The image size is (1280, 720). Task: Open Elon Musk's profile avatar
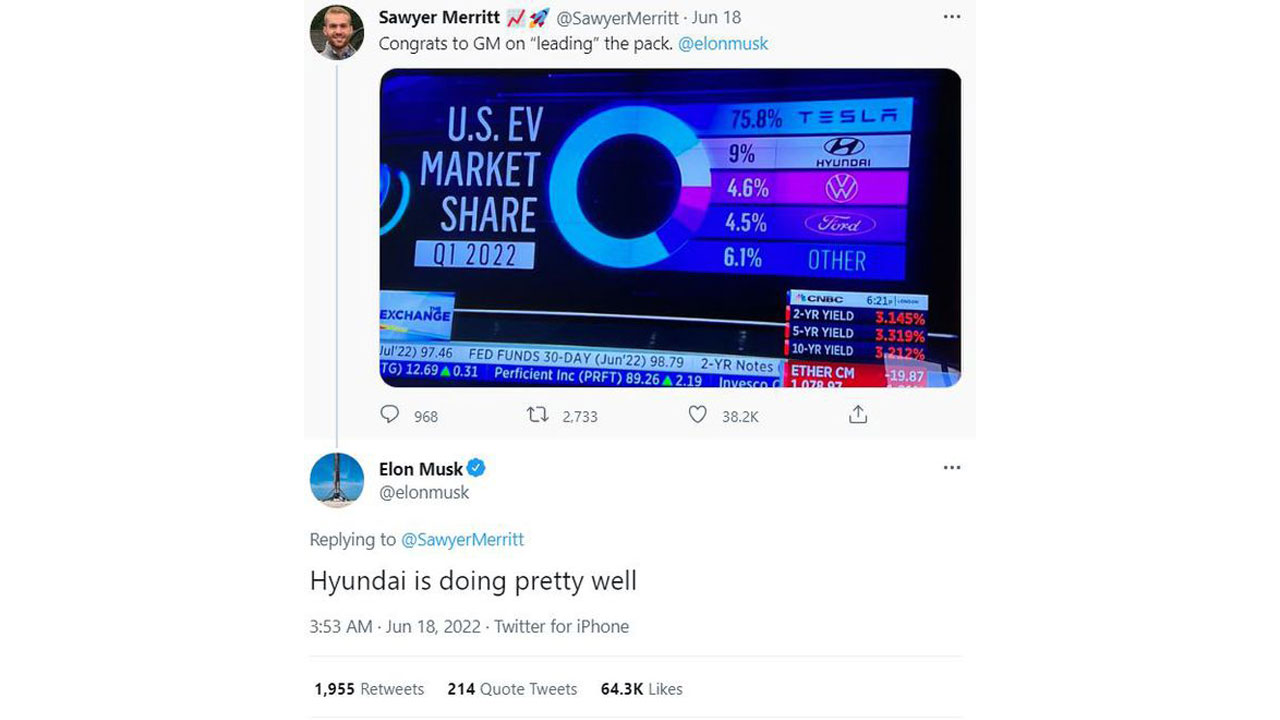[x=337, y=480]
